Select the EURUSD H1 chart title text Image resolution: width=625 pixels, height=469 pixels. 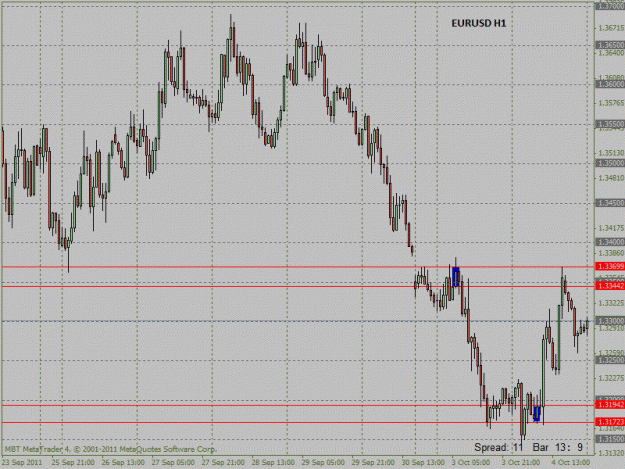pyautogui.click(x=479, y=24)
